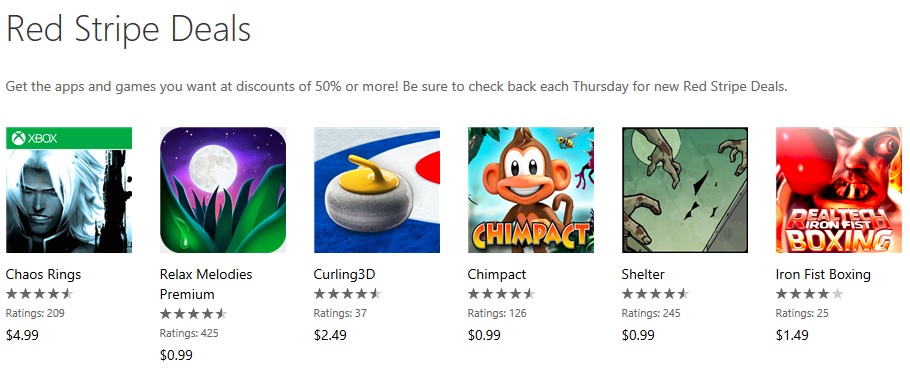Open the Chaos Rings app icon
The image size is (910, 375).
69,190
